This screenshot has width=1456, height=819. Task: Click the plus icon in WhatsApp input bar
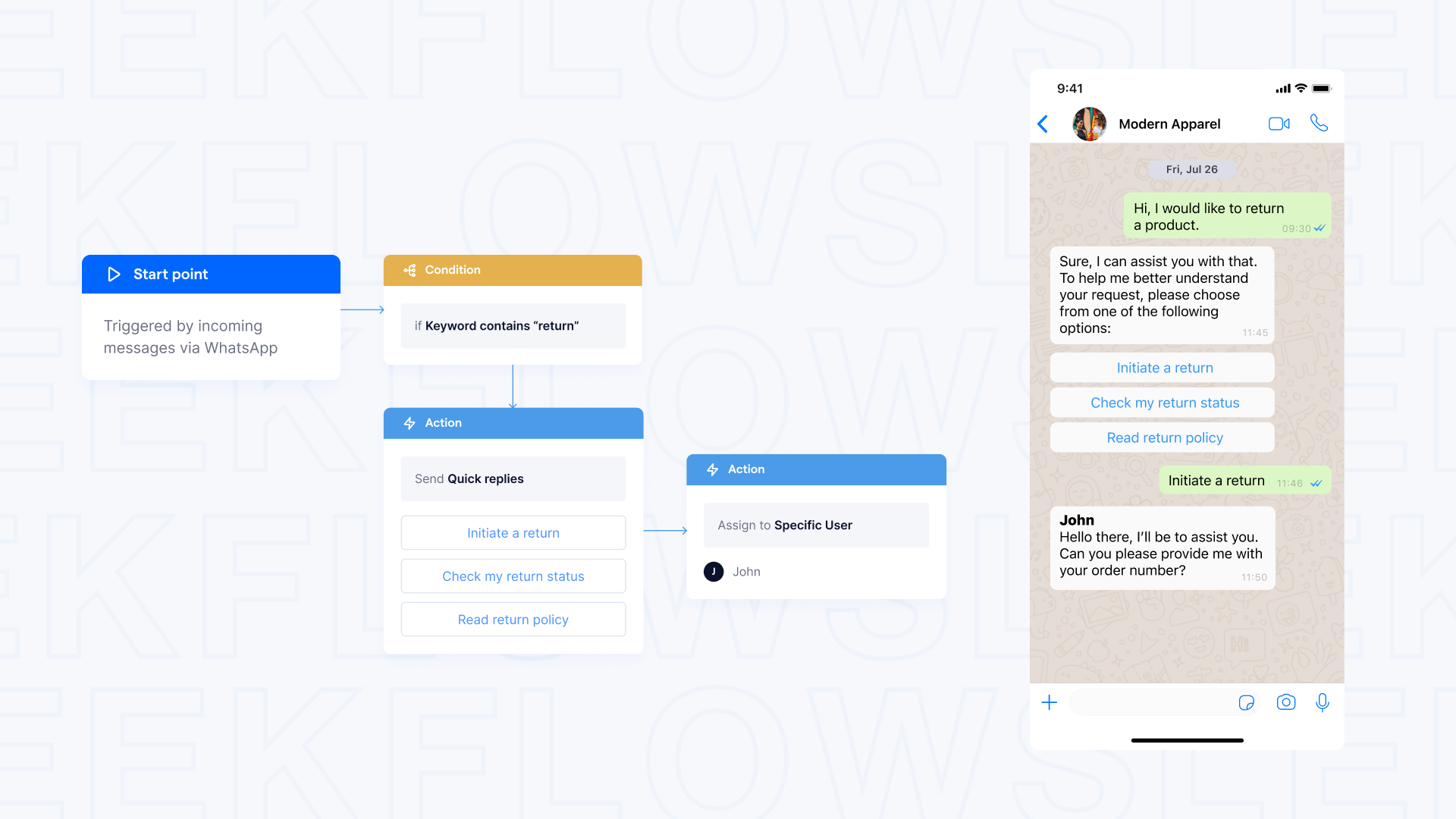(x=1049, y=702)
